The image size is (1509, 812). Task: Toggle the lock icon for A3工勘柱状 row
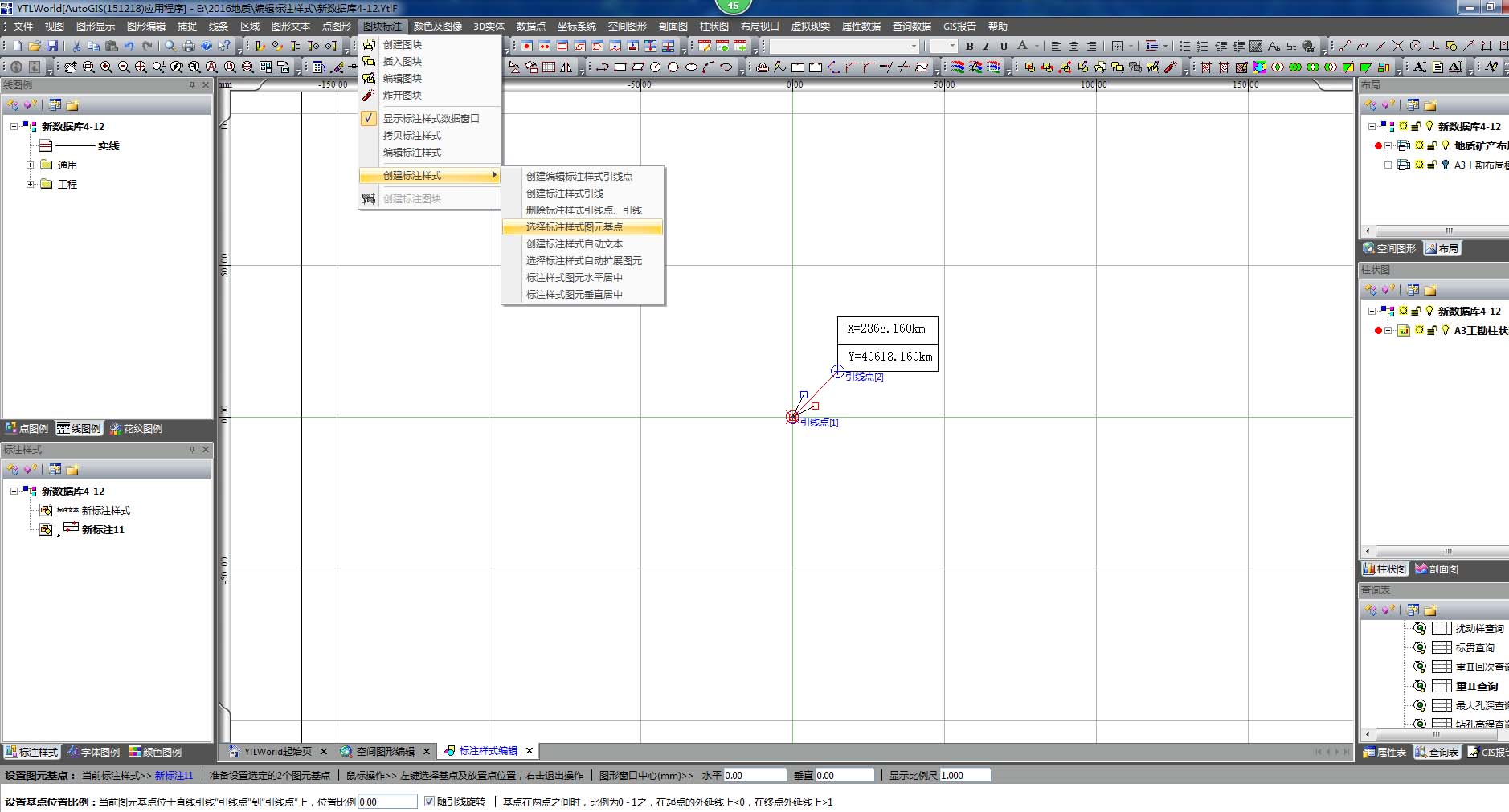click(1432, 330)
